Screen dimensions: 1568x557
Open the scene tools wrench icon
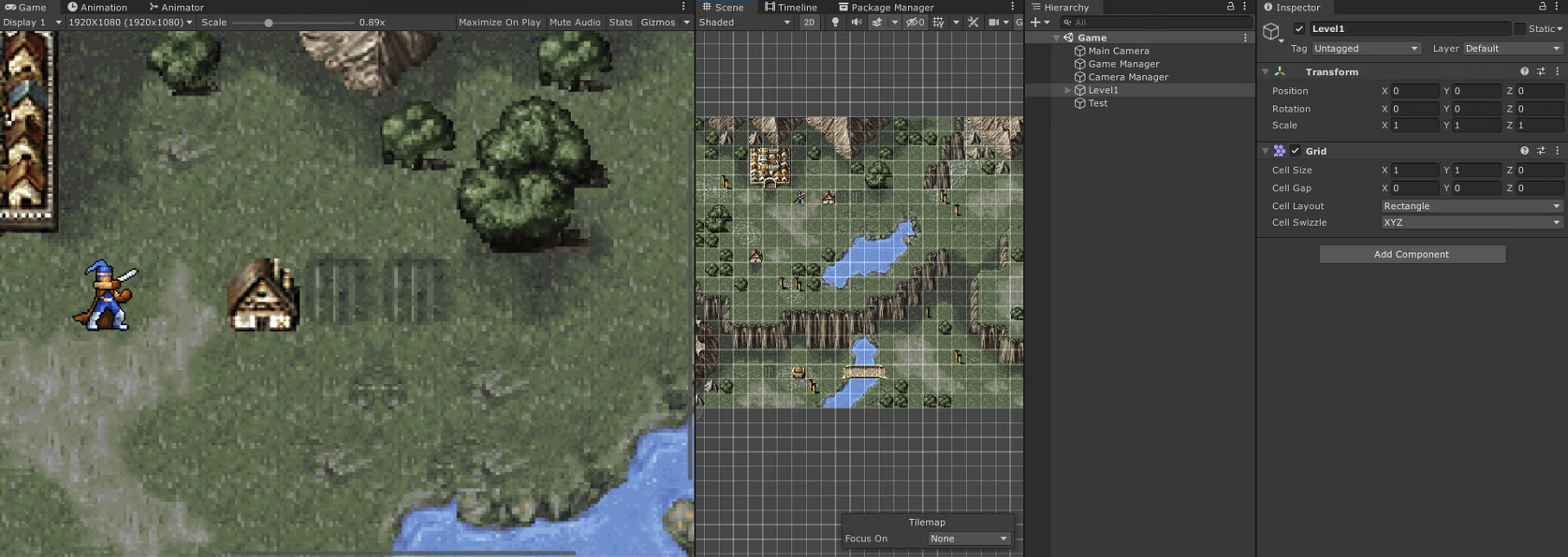[973, 22]
